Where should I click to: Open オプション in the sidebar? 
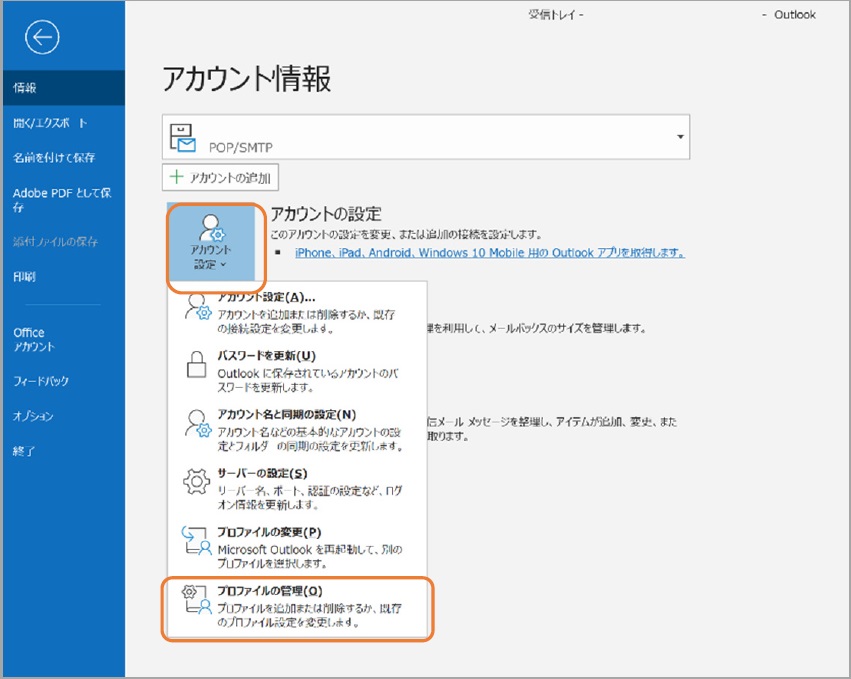64,416
